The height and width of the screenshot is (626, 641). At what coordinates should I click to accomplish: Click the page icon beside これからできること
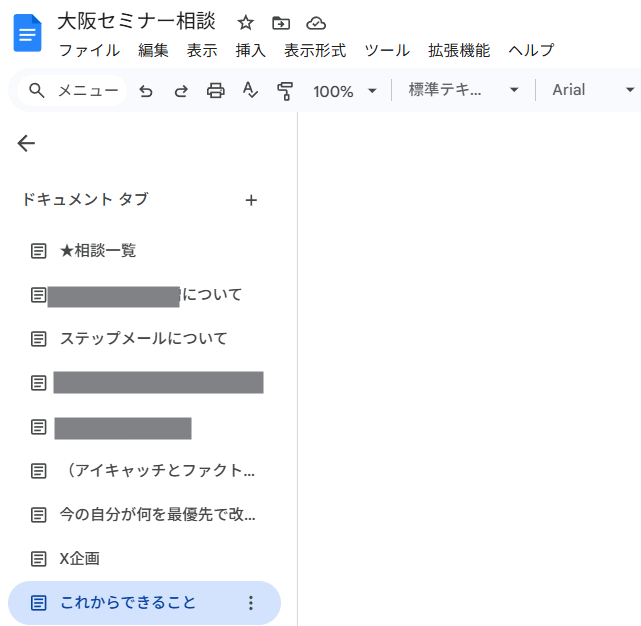(x=38, y=603)
